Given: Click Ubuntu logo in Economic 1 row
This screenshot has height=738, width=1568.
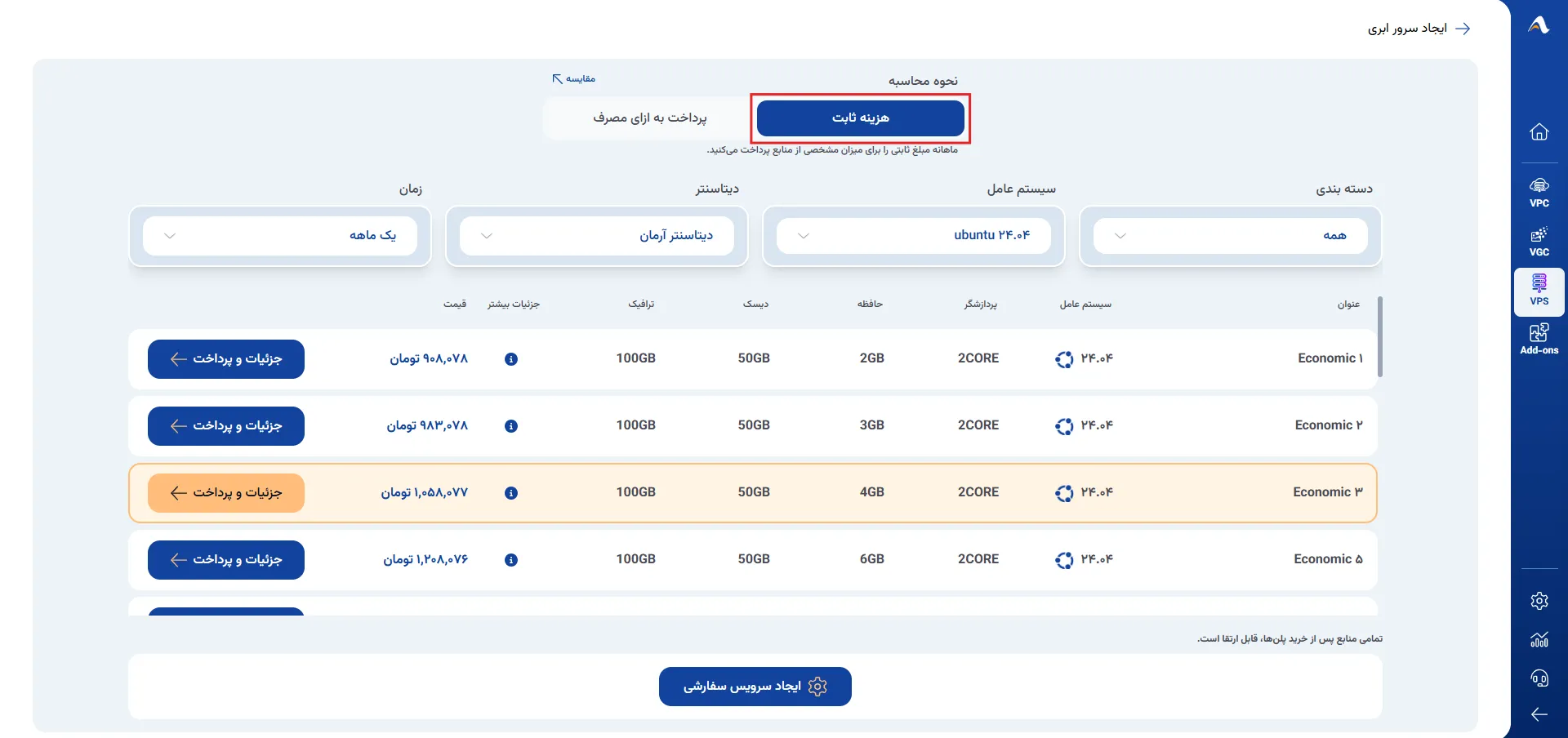Looking at the screenshot, I should 1064,359.
